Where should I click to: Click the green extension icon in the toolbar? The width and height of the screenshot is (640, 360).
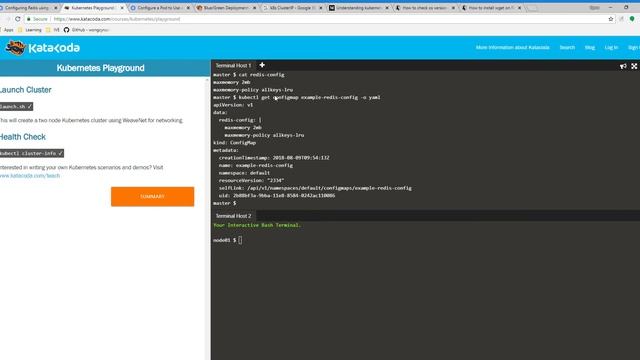[632, 19]
